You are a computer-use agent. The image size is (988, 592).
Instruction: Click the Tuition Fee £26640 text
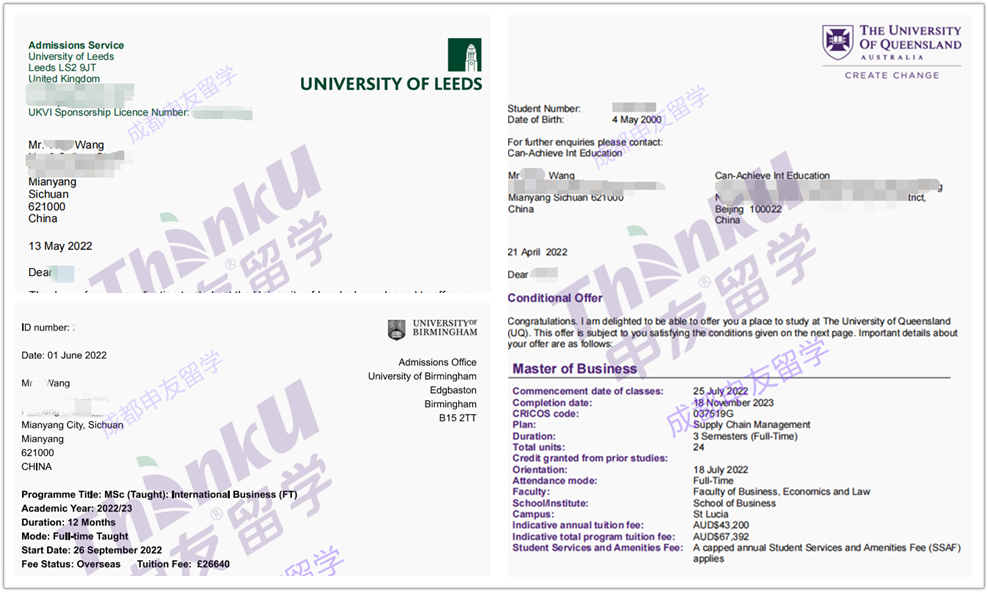point(183,564)
